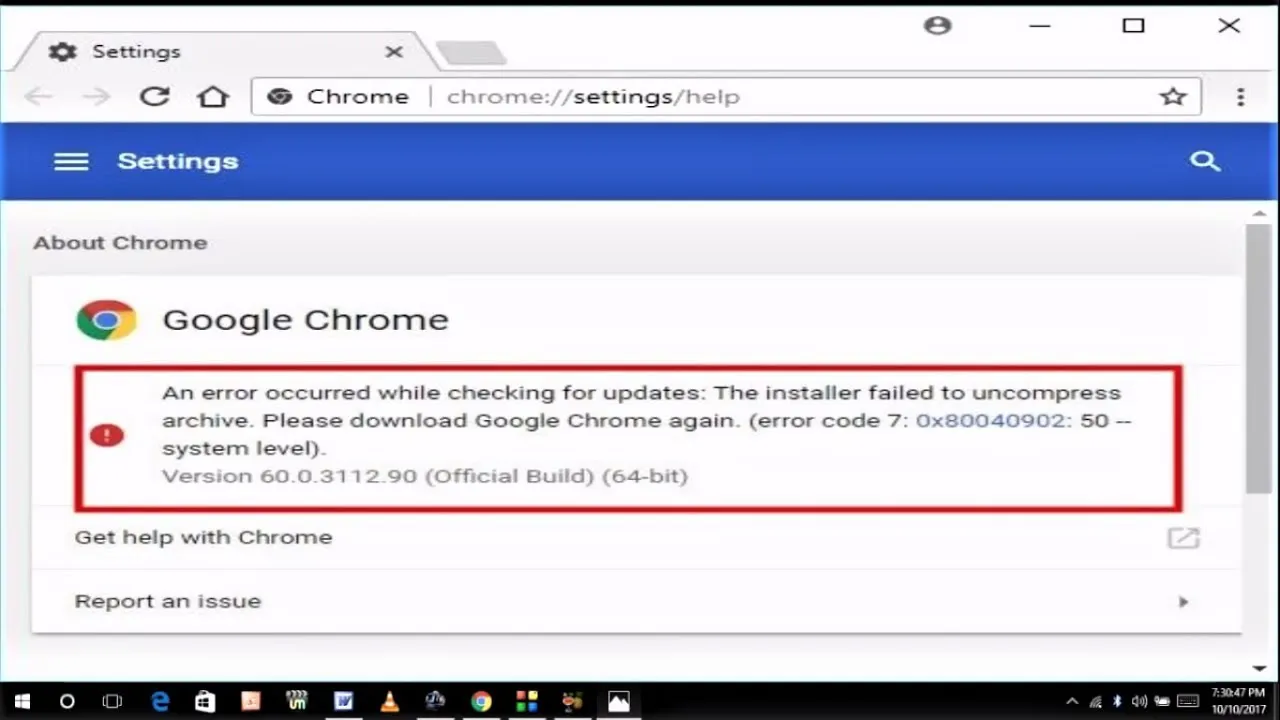
Task: Click the About Chrome heading
Action: (x=120, y=243)
